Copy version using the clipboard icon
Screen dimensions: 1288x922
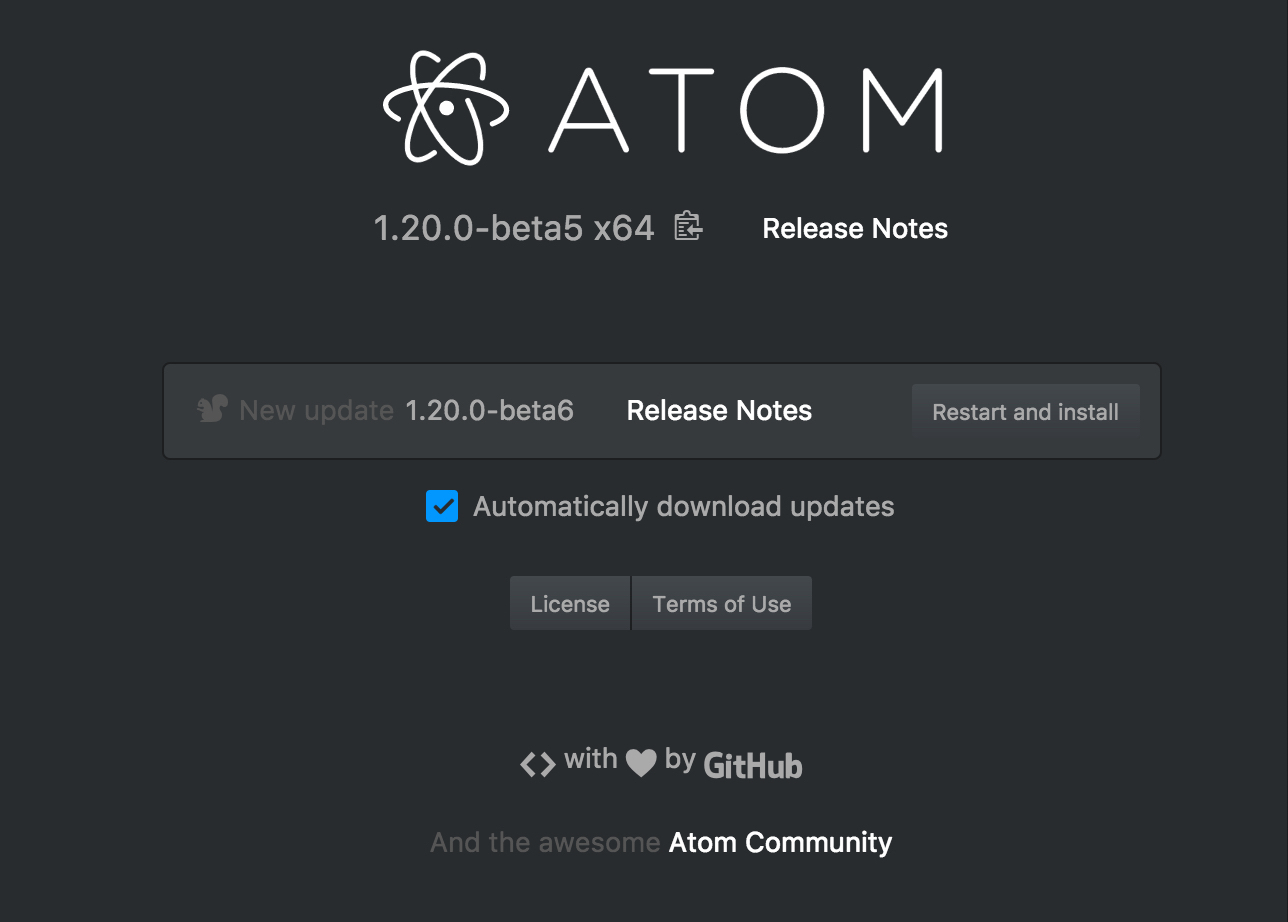click(688, 227)
